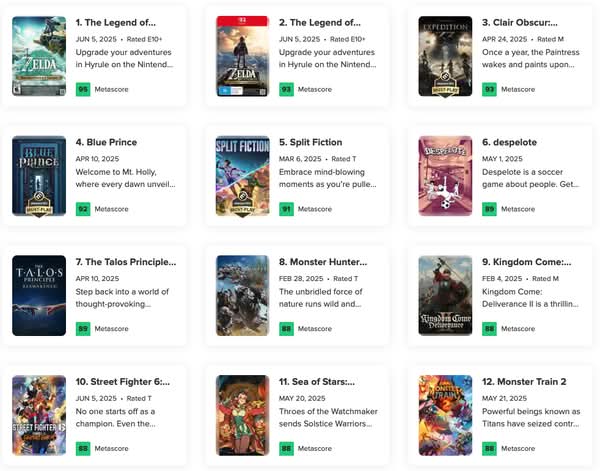Click the Metascore badge for Monster Train 2
The width and height of the screenshot is (600, 471).
(x=489, y=448)
